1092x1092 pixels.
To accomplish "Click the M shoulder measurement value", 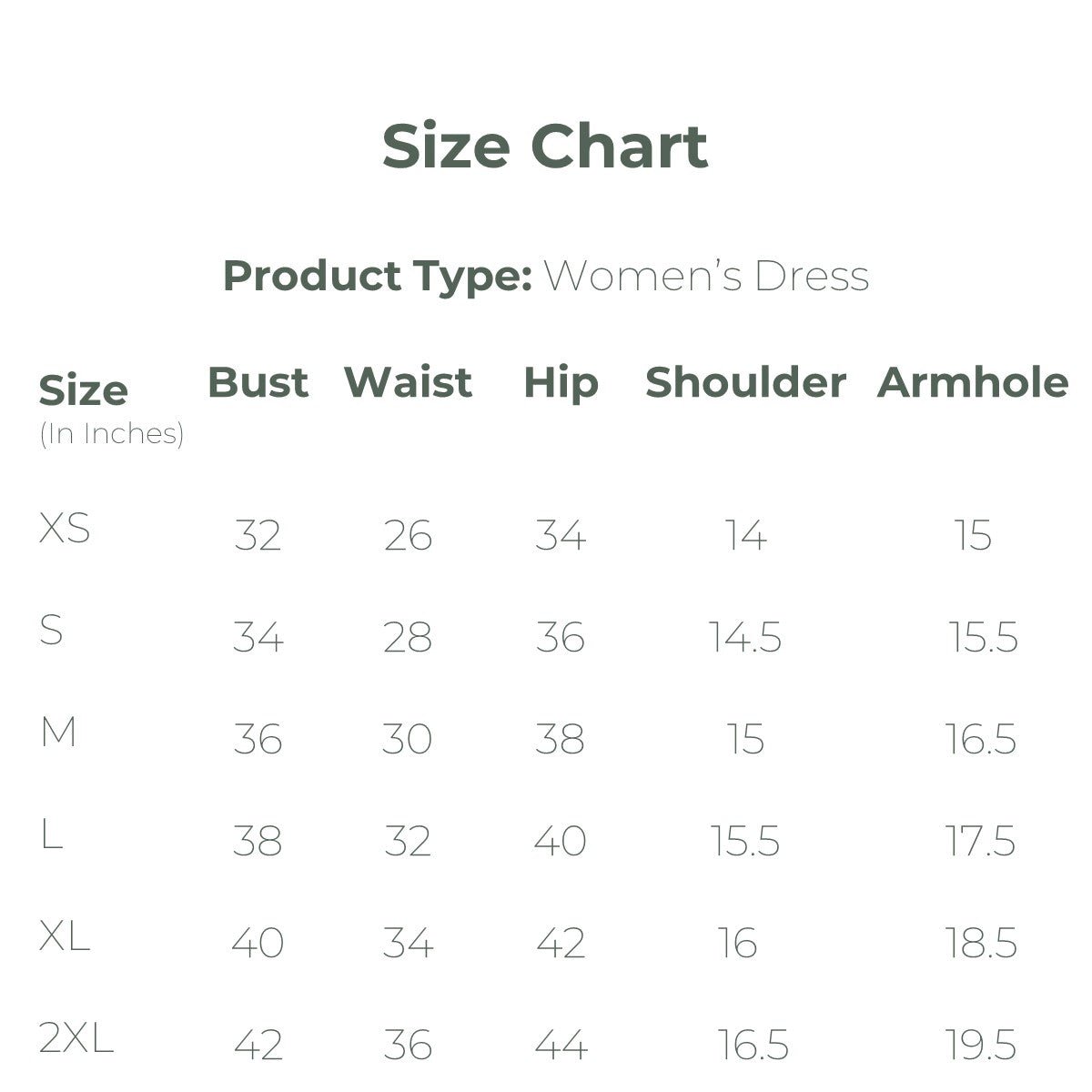I will click(x=745, y=739).
